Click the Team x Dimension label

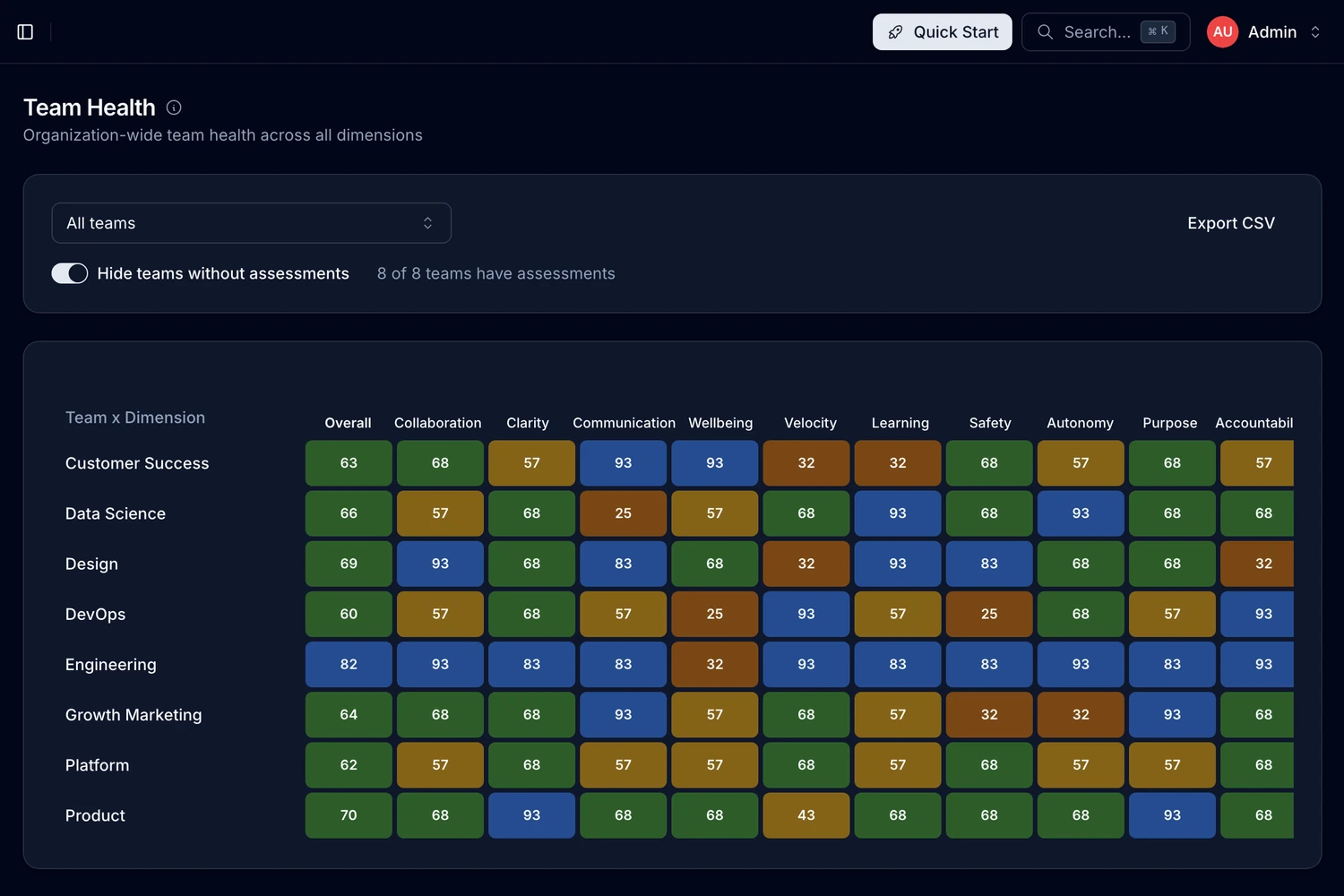pyautogui.click(x=135, y=418)
